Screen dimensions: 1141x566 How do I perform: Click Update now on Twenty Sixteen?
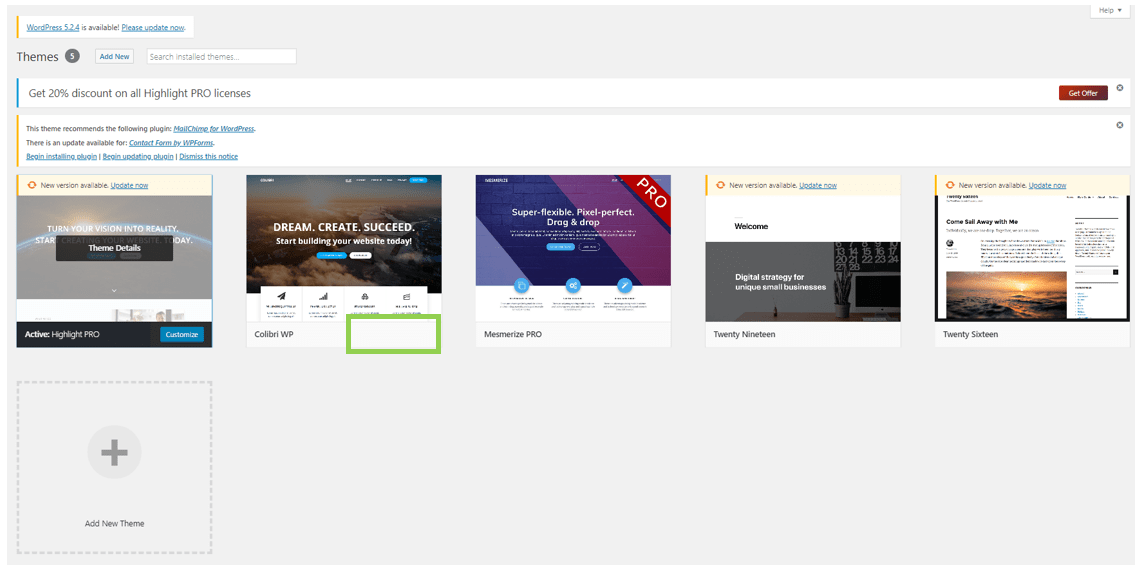pos(1047,185)
